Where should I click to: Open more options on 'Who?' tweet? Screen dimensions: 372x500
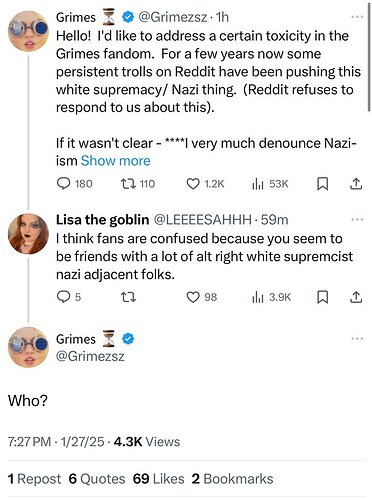[357, 339]
